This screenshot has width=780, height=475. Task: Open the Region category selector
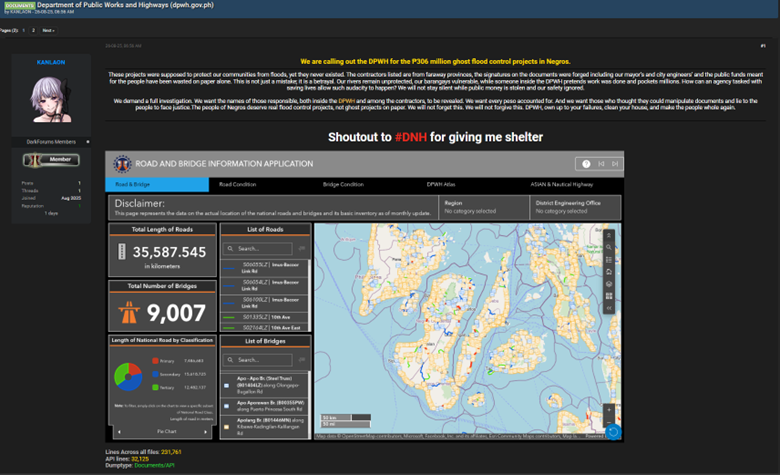pyautogui.click(x=484, y=207)
